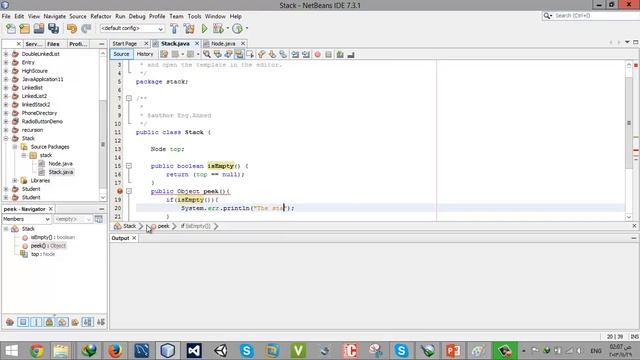Click Stack in the breadcrumb bar
Image resolution: width=640 pixels, height=360 pixels.
click(x=129, y=226)
